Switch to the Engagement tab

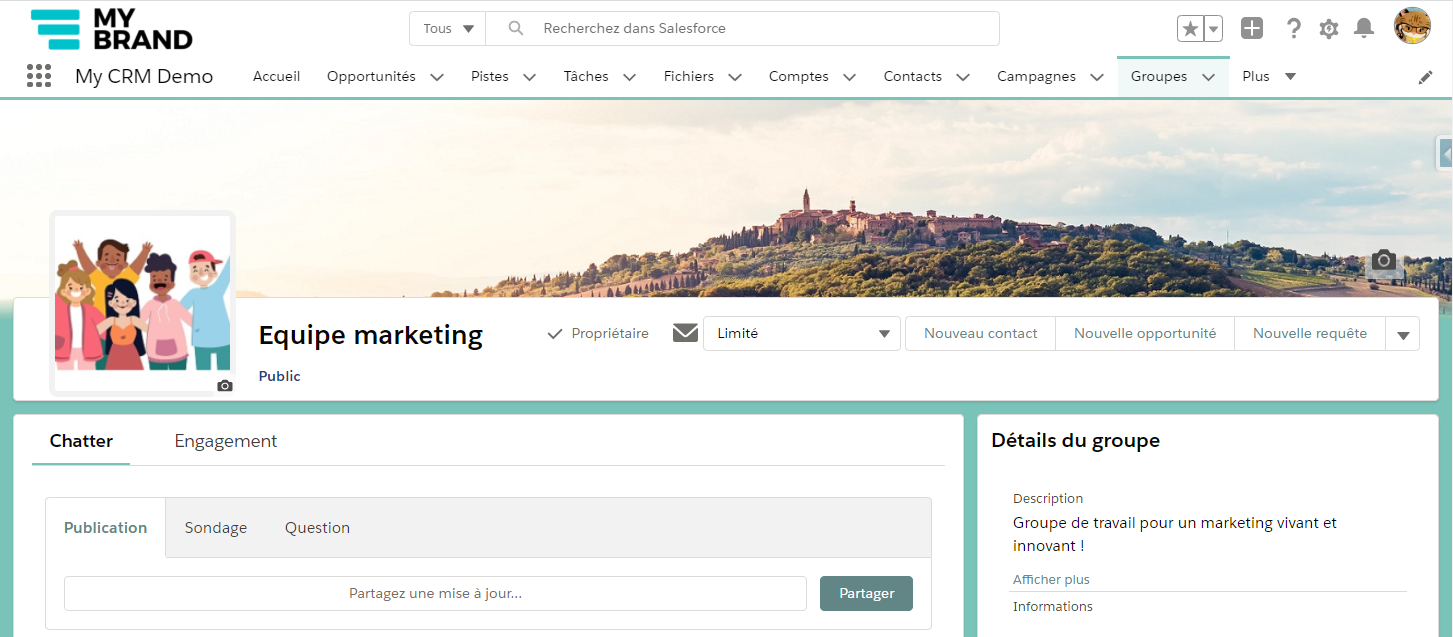225,441
